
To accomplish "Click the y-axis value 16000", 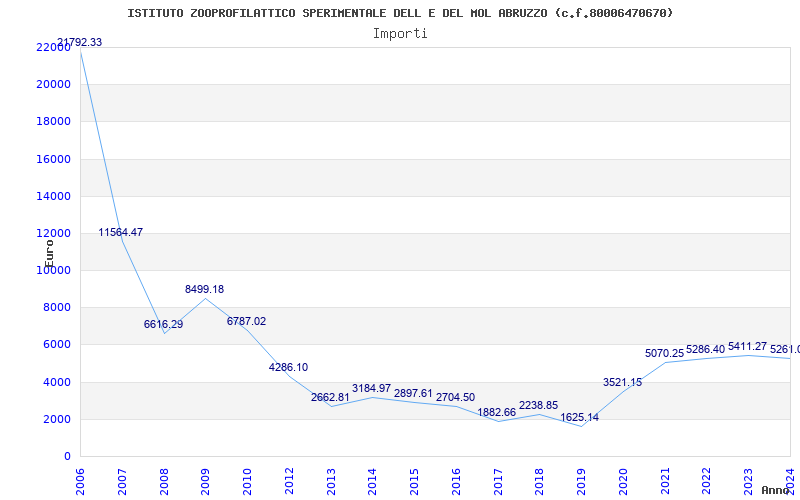I will coord(54,159).
